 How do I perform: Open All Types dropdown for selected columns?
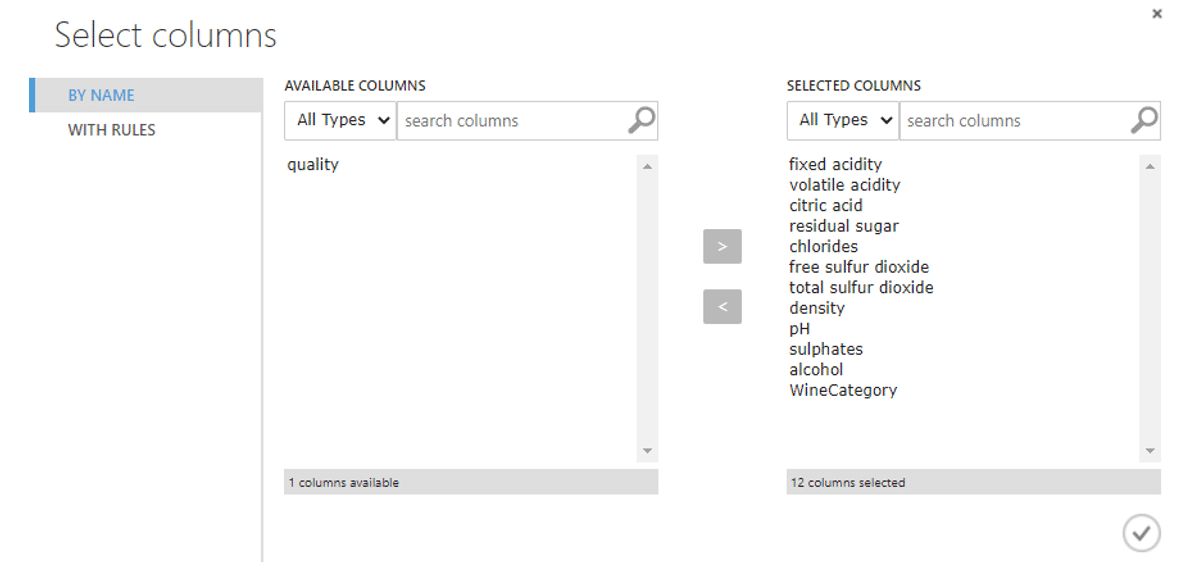click(x=843, y=120)
